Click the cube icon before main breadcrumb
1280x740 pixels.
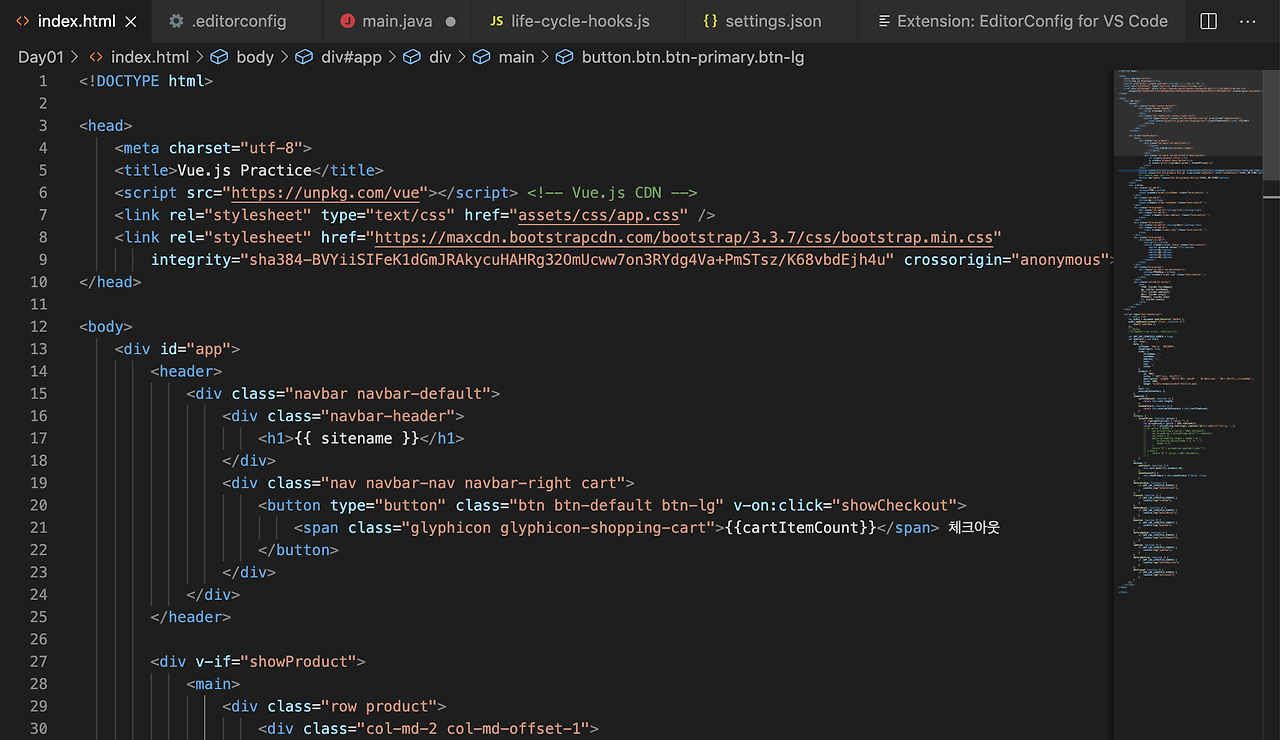481,57
